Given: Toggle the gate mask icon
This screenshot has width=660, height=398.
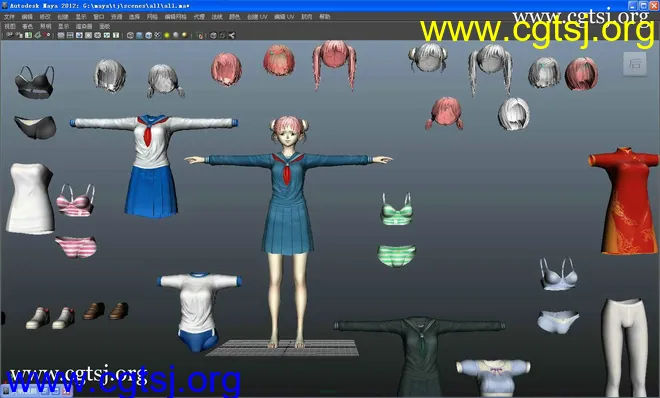Looking at the screenshot, I should tap(88, 35).
